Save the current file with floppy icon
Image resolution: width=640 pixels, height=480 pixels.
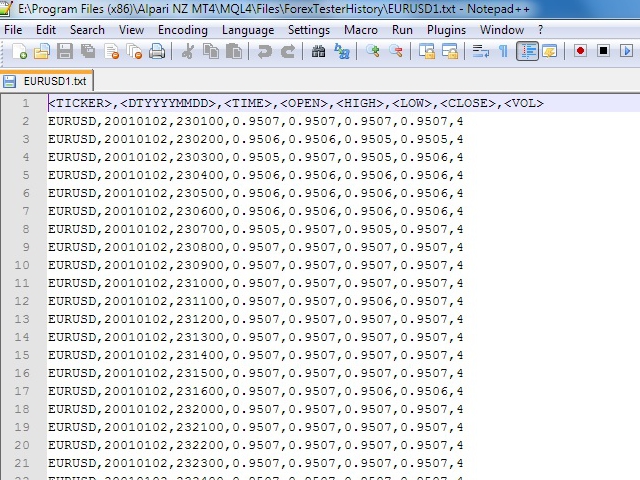[x=64, y=51]
